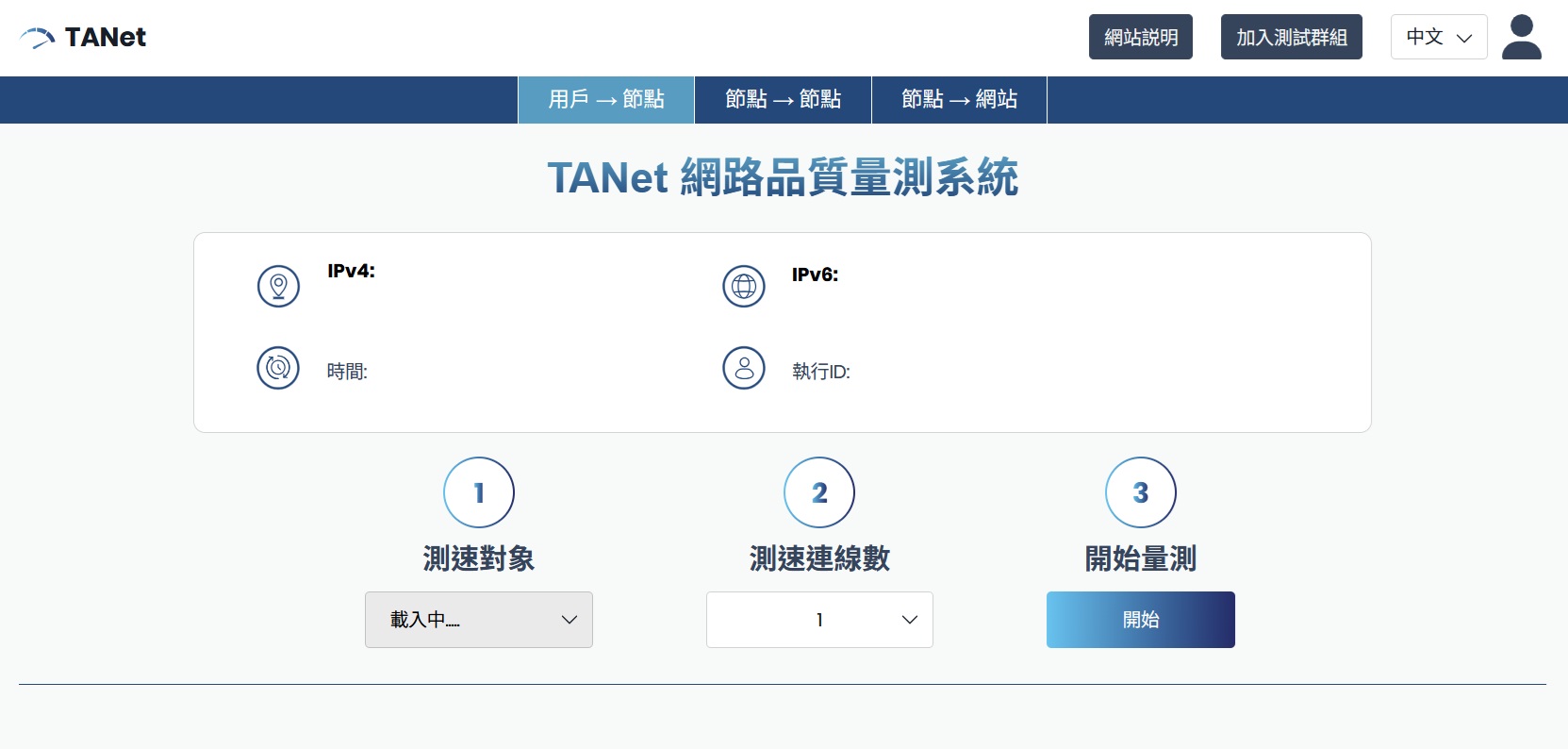This screenshot has height=749, width=1568.
Task: Click the IPv6: label
Action: 815,275
